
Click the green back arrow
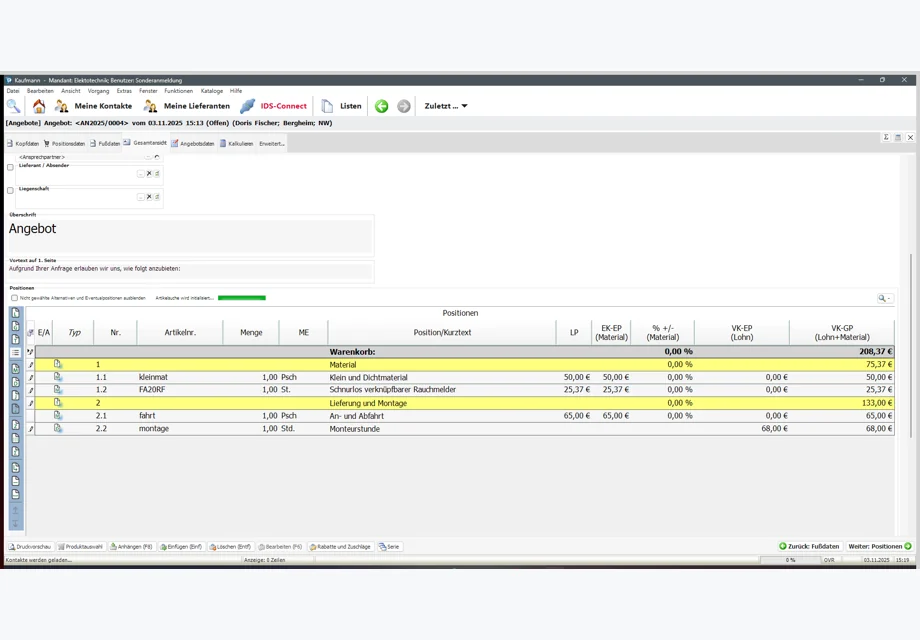381,106
